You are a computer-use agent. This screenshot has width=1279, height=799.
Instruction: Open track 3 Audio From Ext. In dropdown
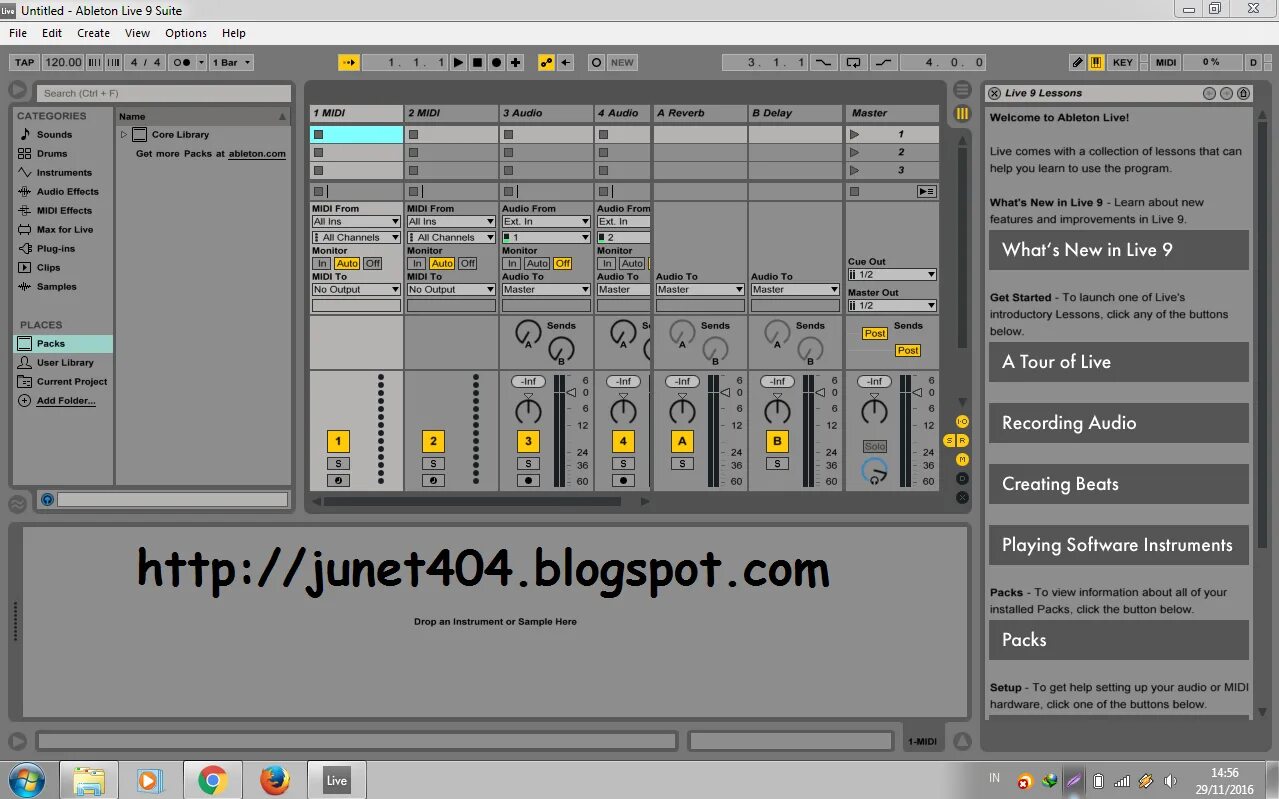click(x=546, y=222)
